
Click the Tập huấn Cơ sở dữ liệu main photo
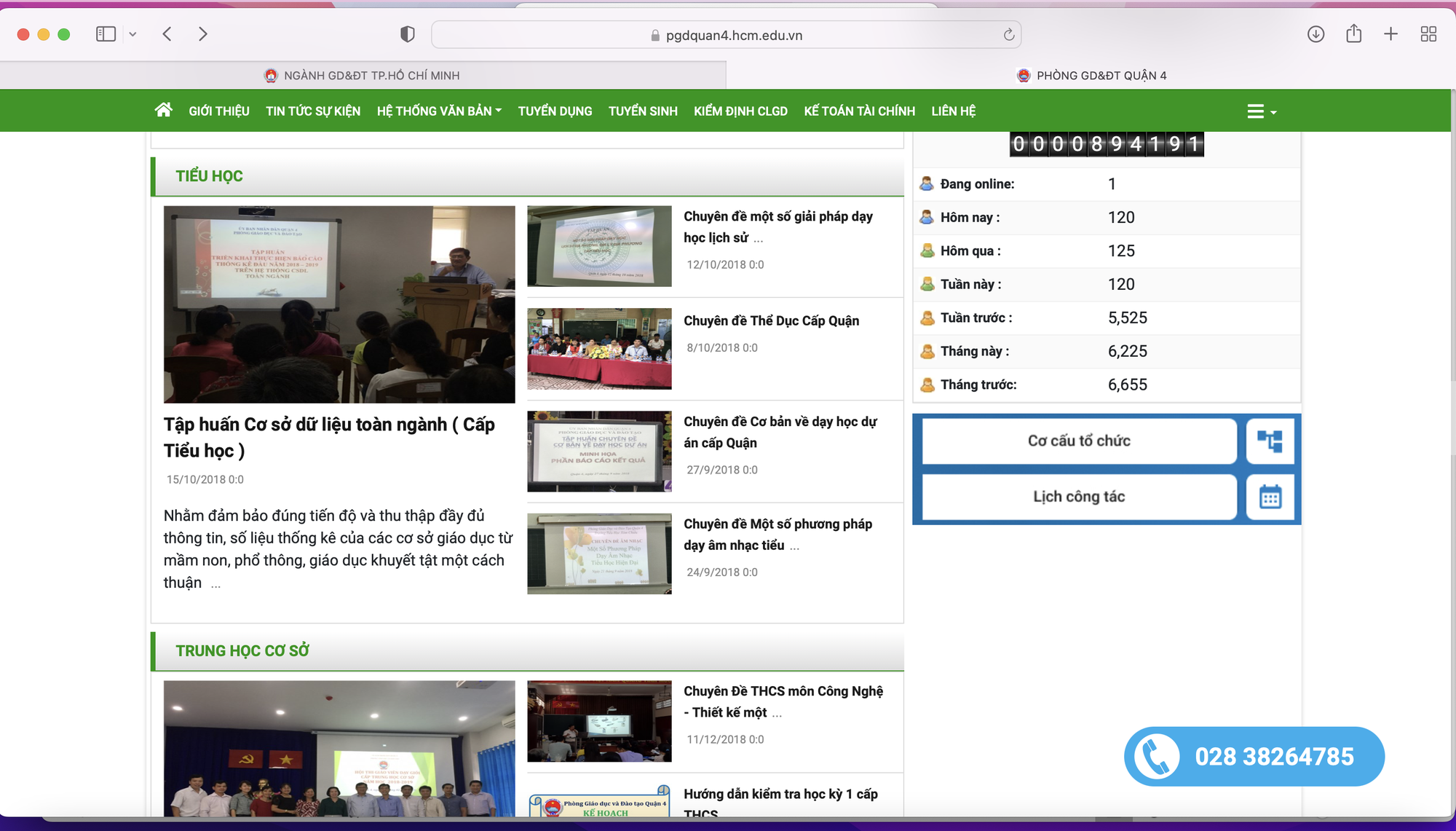339,304
